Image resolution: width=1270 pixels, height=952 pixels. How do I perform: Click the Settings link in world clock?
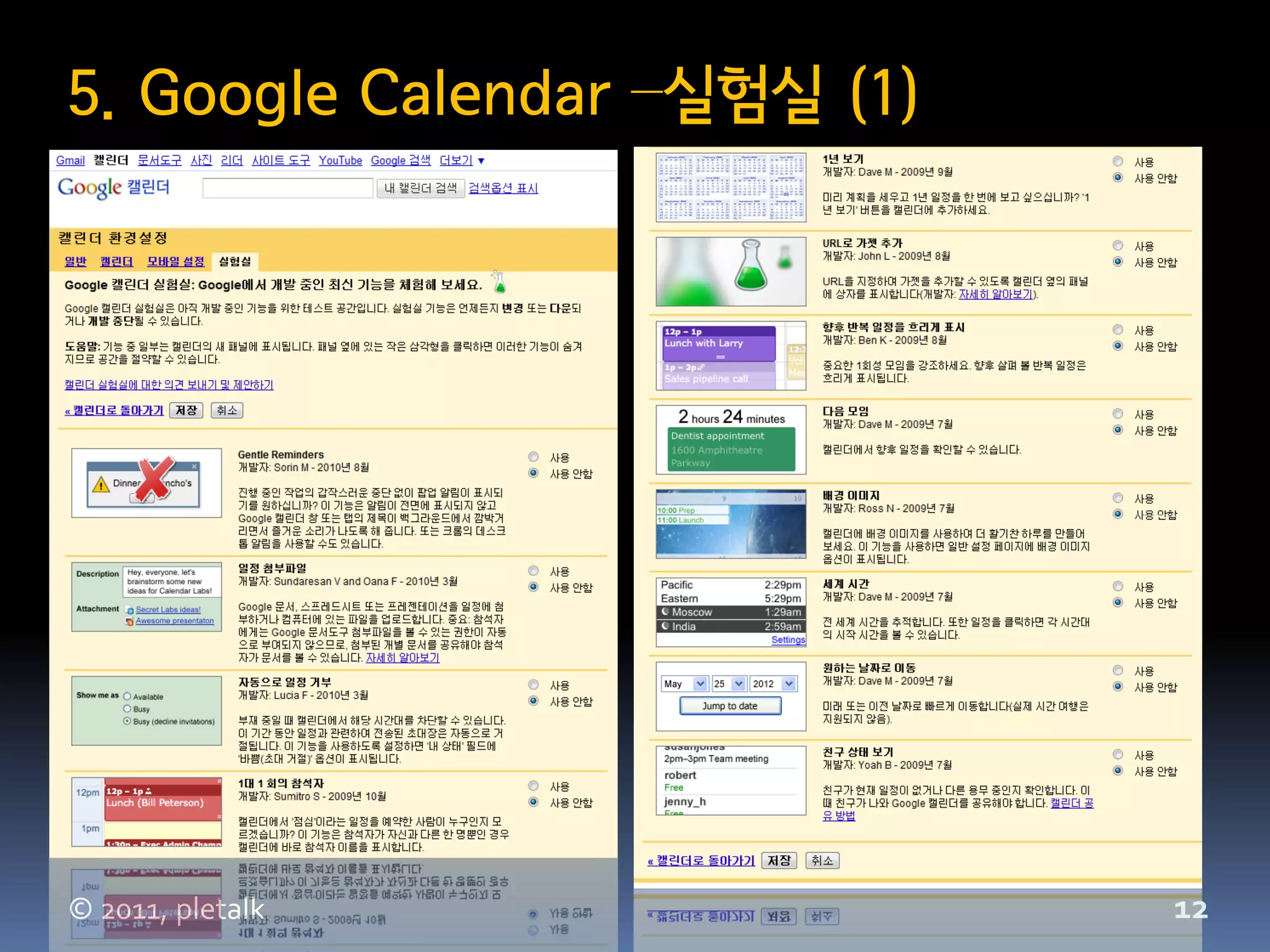[788, 640]
